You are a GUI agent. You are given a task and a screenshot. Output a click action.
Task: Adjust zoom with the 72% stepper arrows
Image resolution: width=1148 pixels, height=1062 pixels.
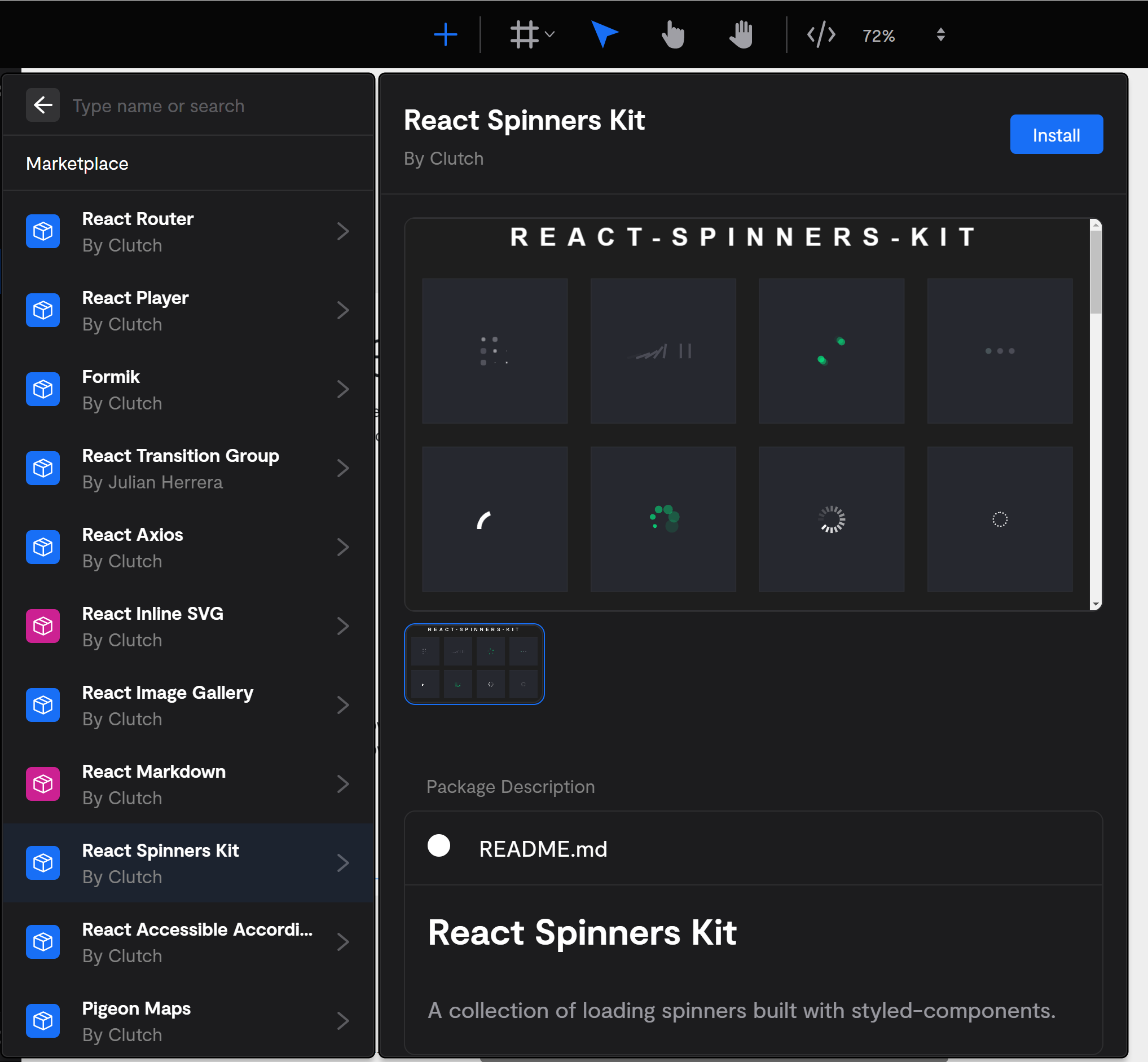pos(940,35)
